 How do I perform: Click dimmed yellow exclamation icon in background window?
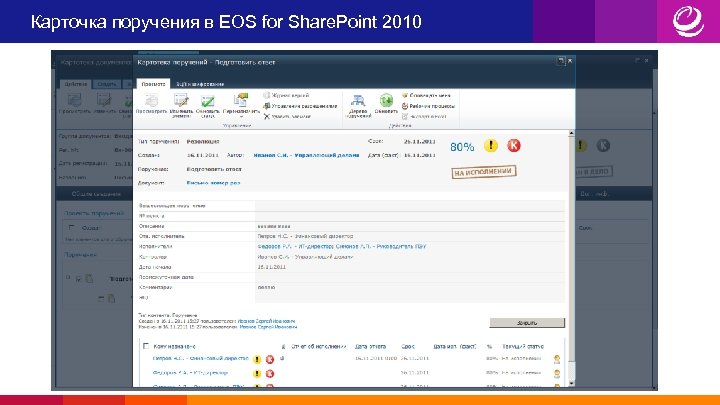click(x=581, y=146)
